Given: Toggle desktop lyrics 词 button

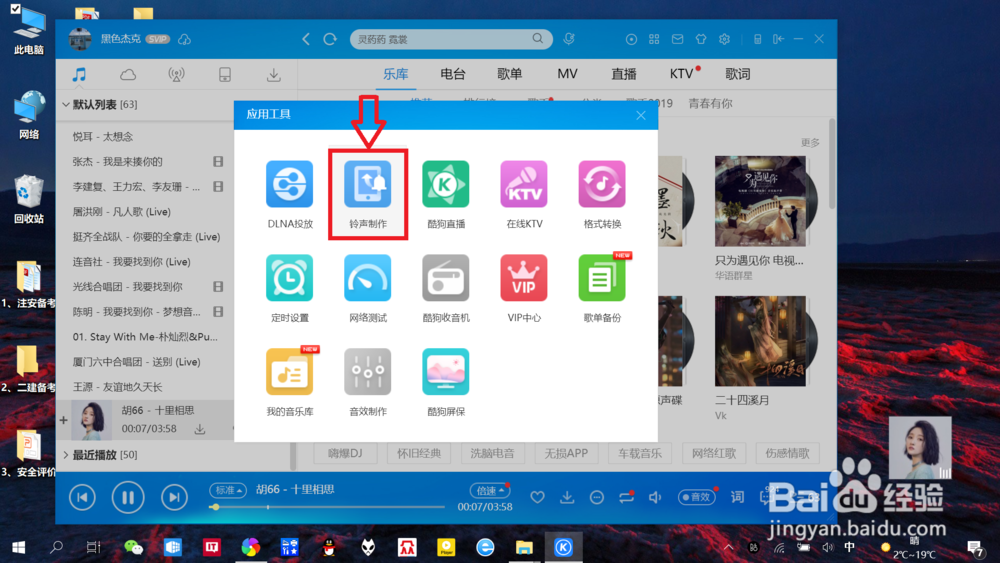Looking at the screenshot, I should click(x=737, y=497).
